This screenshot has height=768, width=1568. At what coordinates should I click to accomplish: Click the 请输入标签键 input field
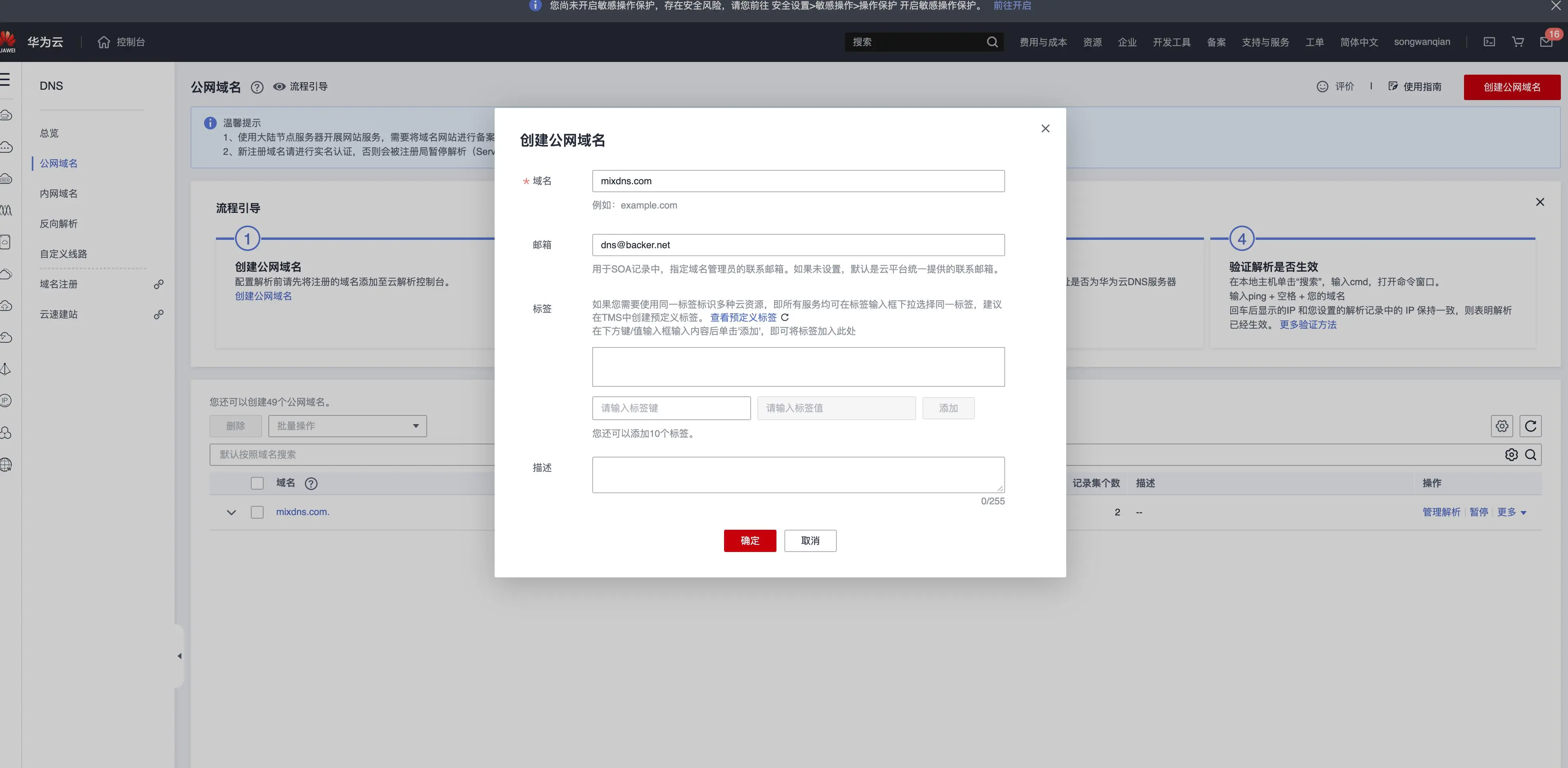[x=671, y=408]
